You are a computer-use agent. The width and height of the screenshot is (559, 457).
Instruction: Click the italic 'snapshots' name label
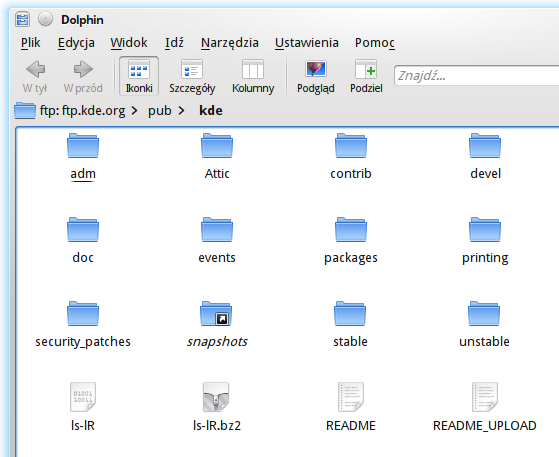pos(217,342)
